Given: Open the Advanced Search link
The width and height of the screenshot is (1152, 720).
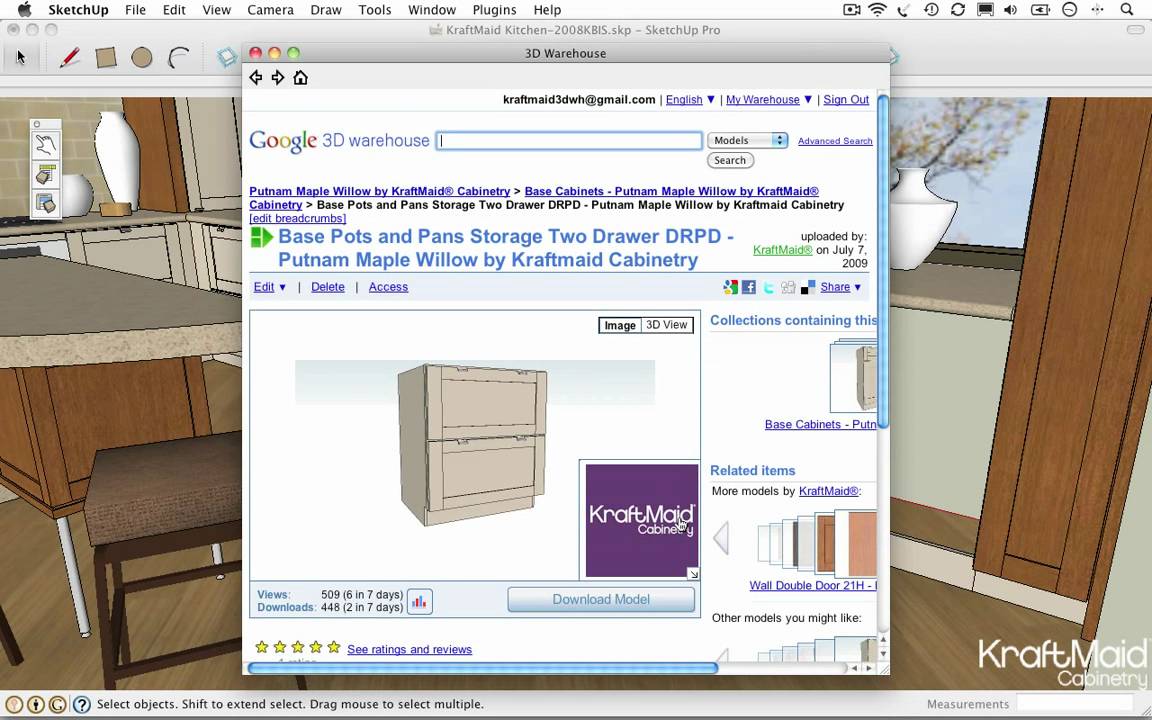Looking at the screenshot, I should [835, 141].
